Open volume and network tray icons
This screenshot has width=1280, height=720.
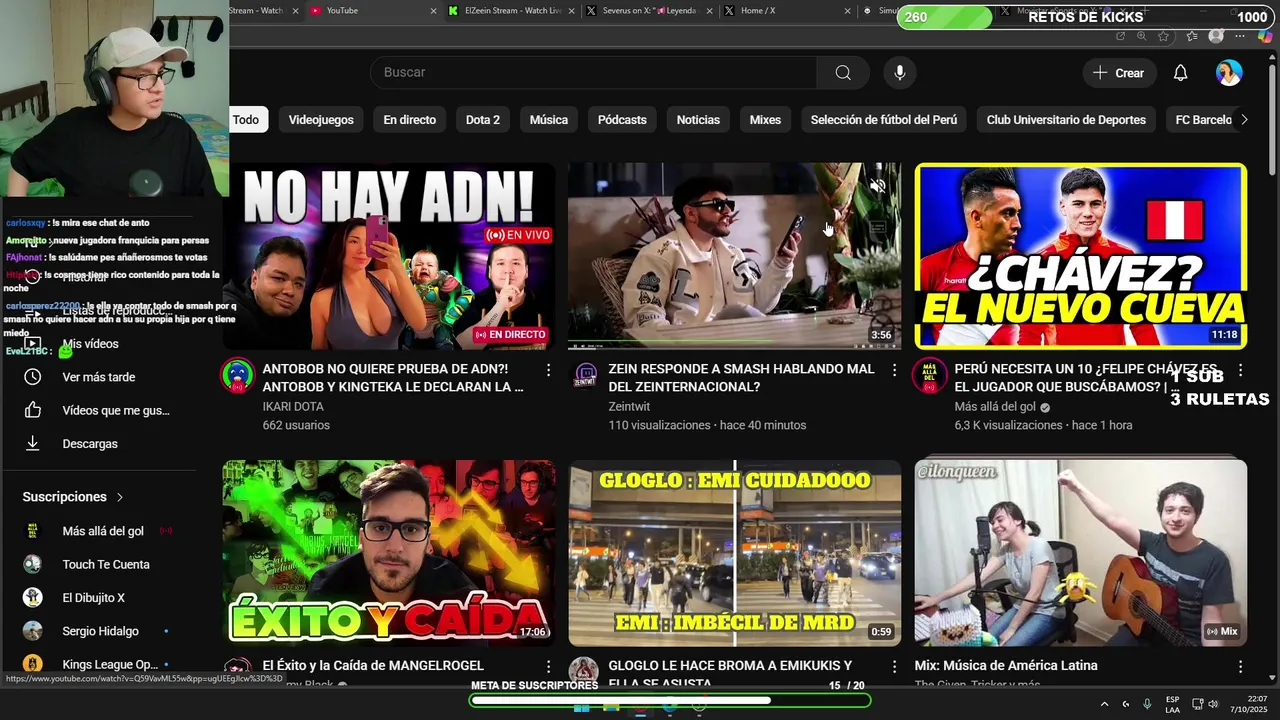(1205, 704)
